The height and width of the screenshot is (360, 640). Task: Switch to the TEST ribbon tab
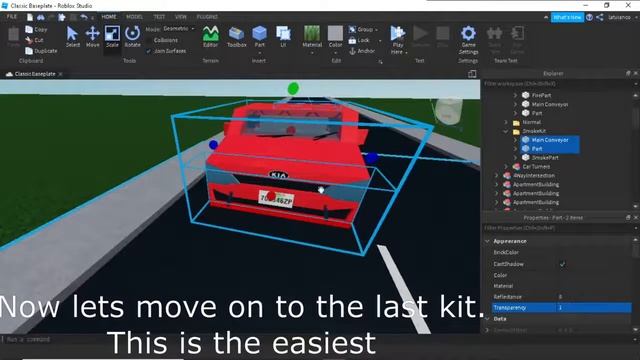pyautogui.click(x=159, y=17)
